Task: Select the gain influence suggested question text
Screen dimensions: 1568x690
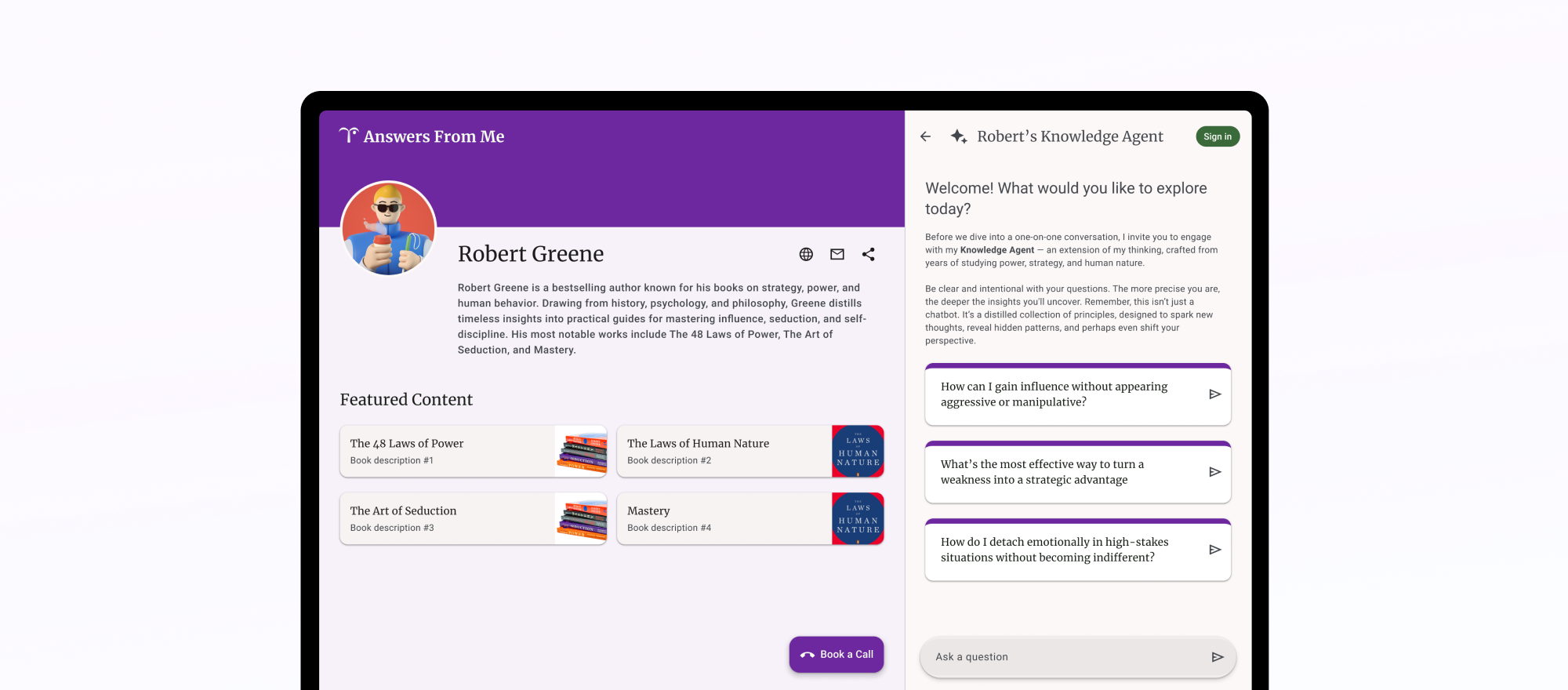Action: click(1054, 394)
